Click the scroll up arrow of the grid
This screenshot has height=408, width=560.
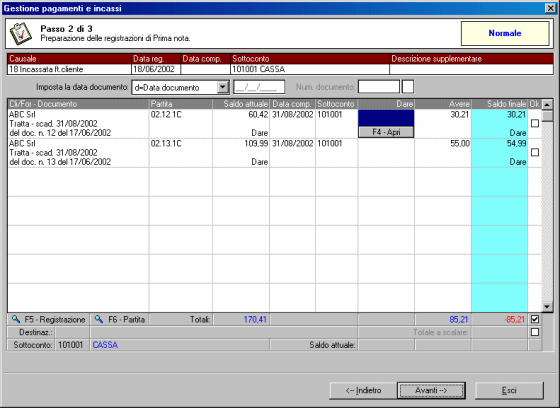tap(547, 104)
